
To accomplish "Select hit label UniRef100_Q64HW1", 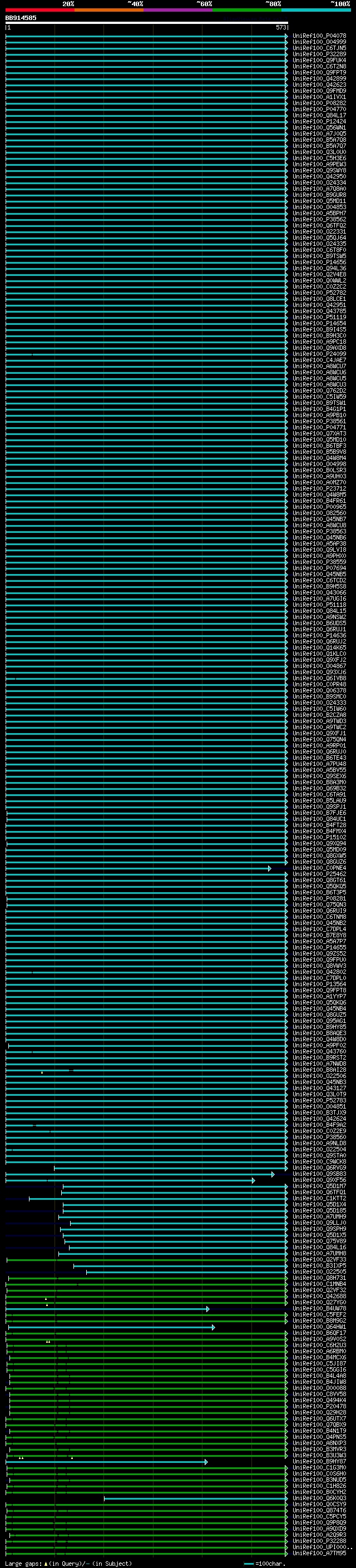I will [x=319, y=1327].
